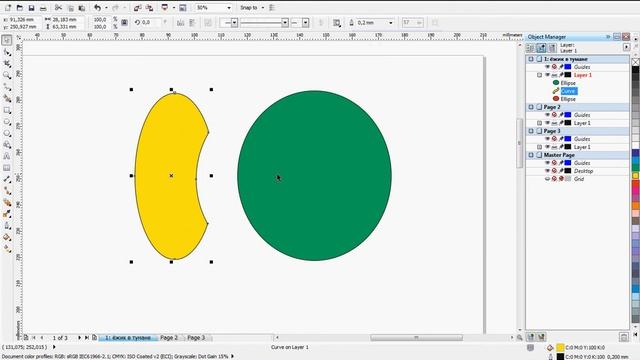Click the rotation angle input field
This screenshot has height=360, width=640.
coord(151,23)
